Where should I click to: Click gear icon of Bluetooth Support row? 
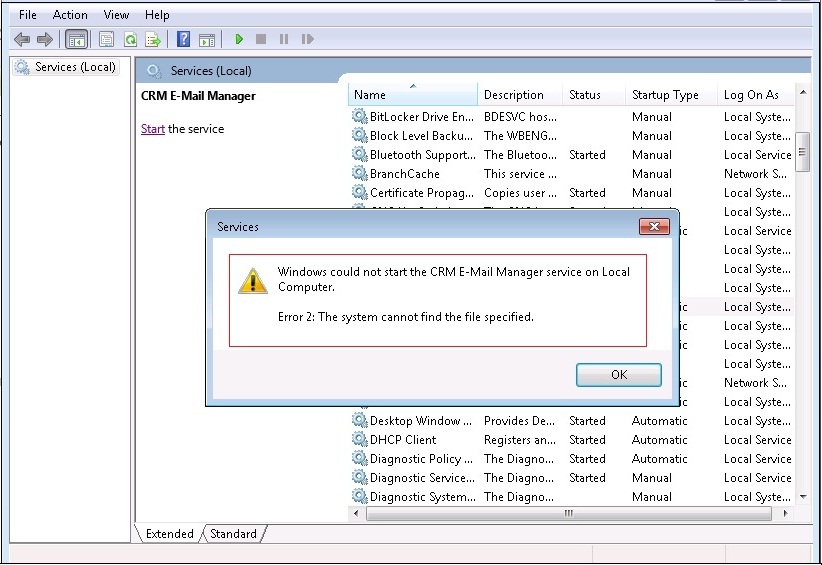(x=359, y=154)
